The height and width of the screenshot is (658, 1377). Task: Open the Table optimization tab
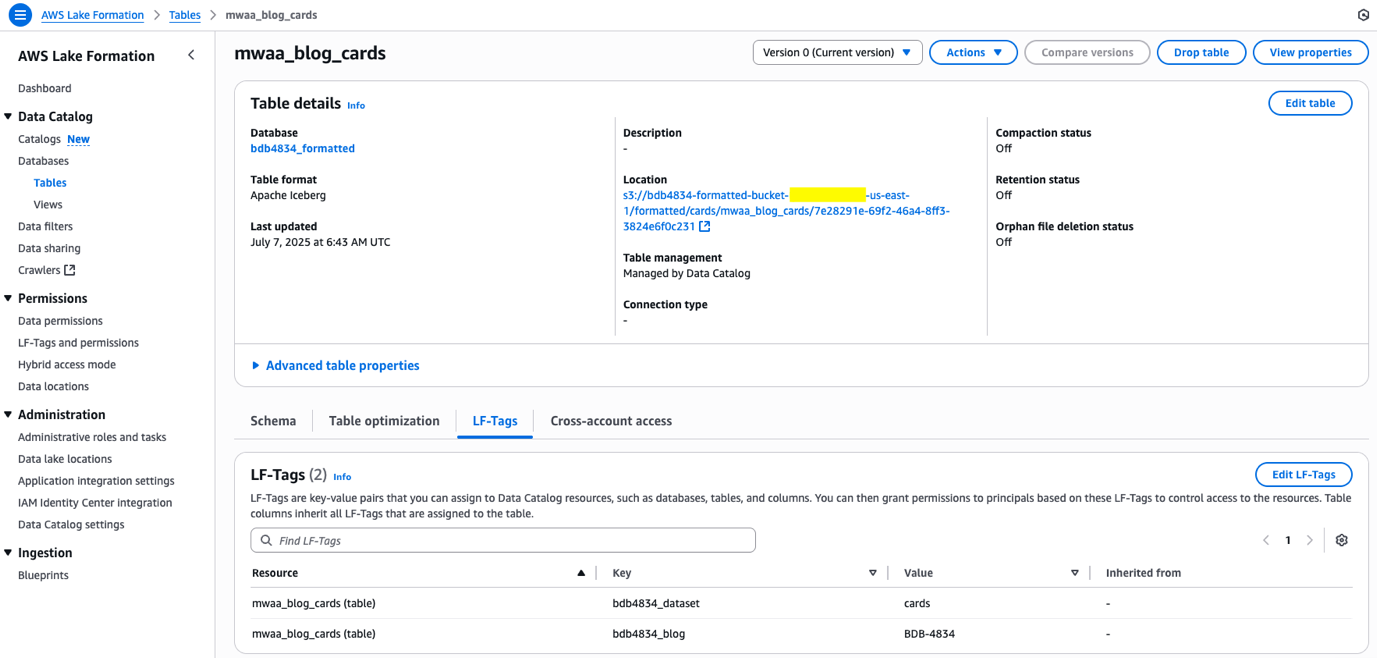[384, 421]
